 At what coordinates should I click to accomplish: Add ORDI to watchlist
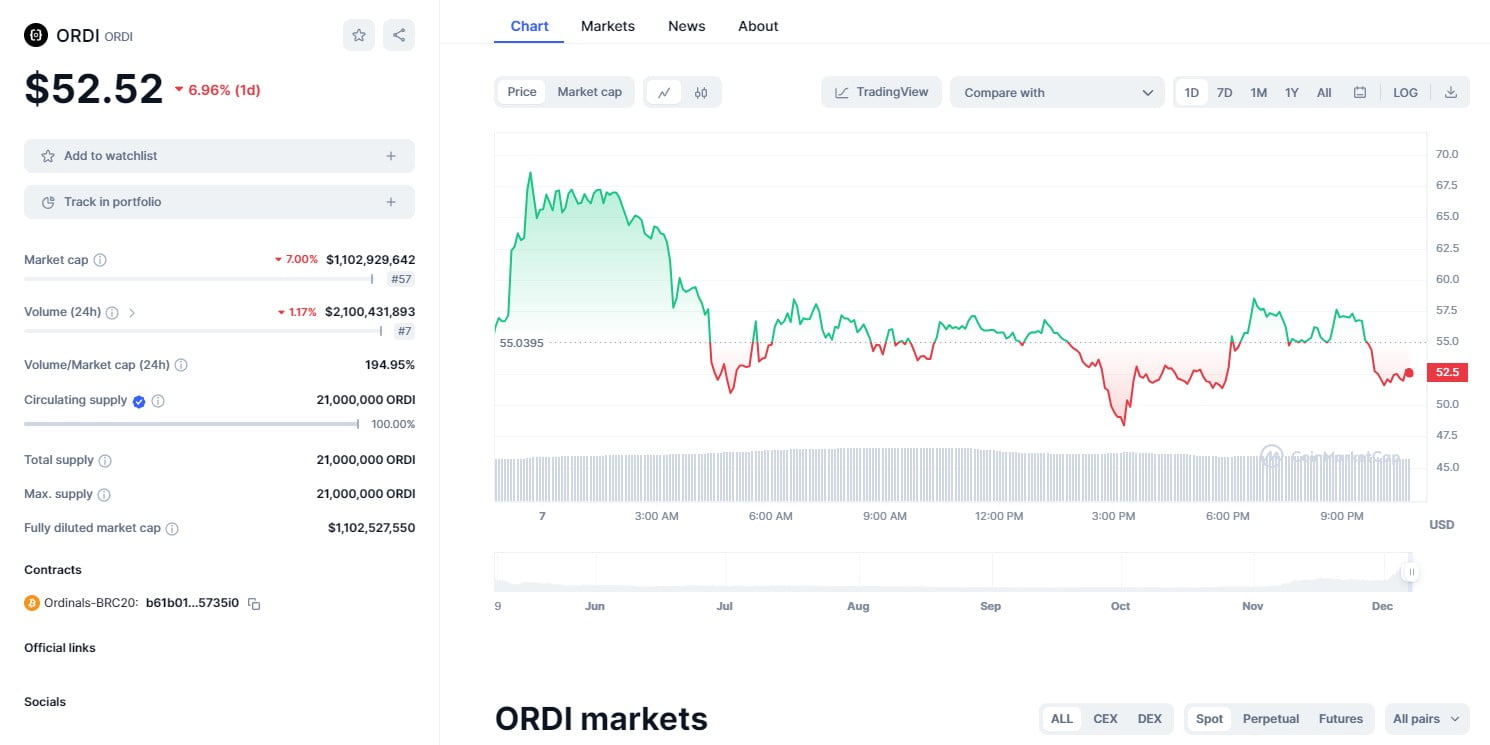[219, 156]
